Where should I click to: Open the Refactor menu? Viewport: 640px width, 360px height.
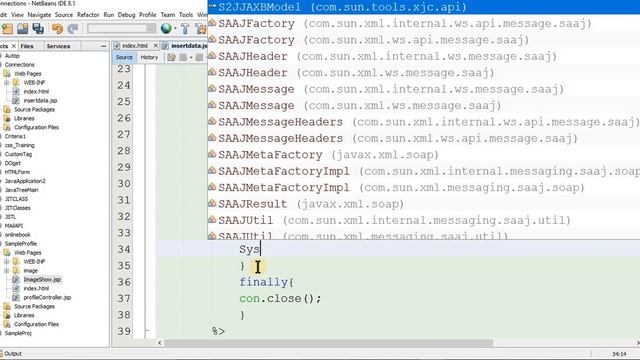coord(88,15)
